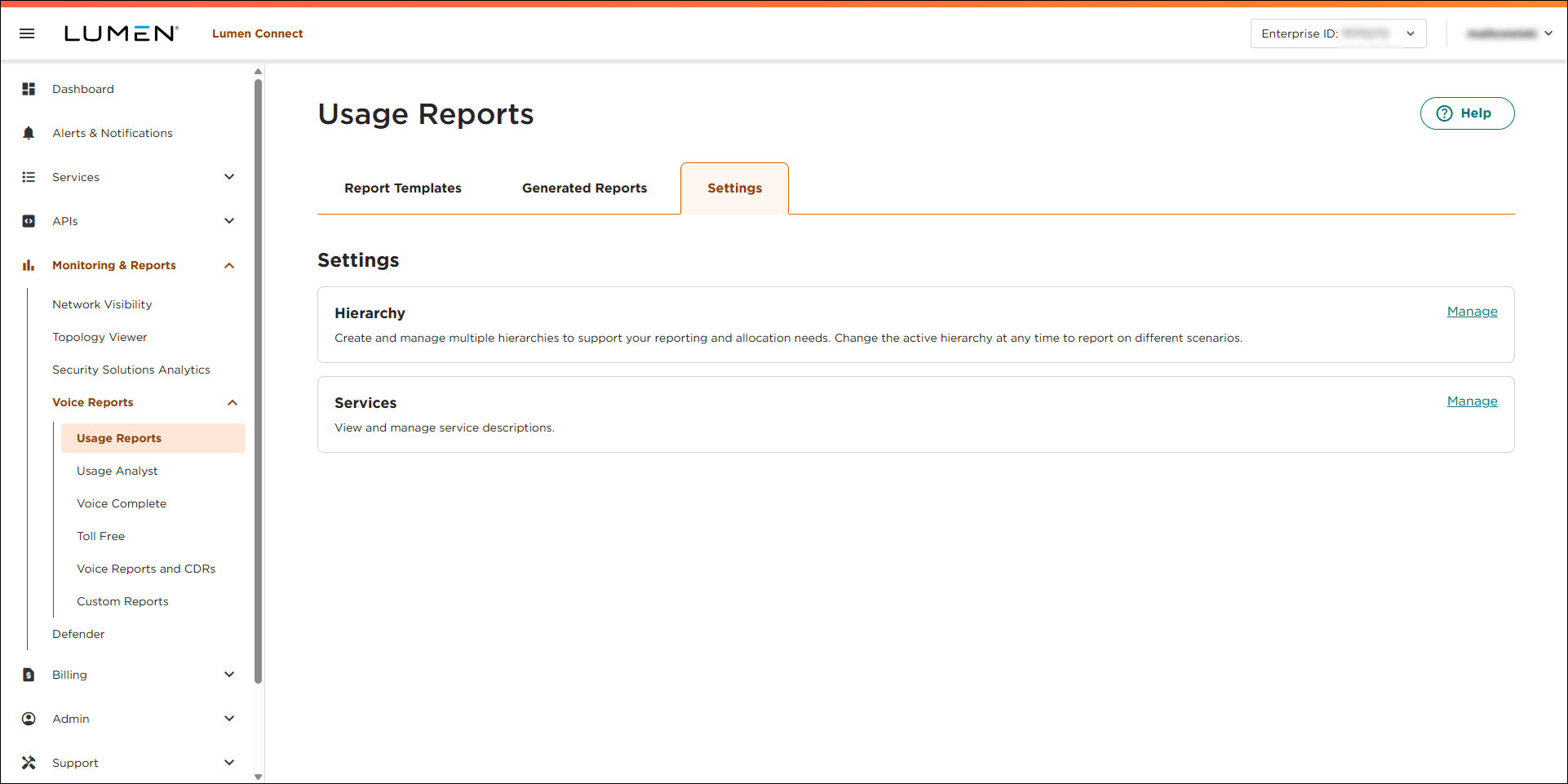Viewport: 1568px width, 784px height.
Task: Click the sidebar scroll up arrow
Action: click(x=259, y=72)
